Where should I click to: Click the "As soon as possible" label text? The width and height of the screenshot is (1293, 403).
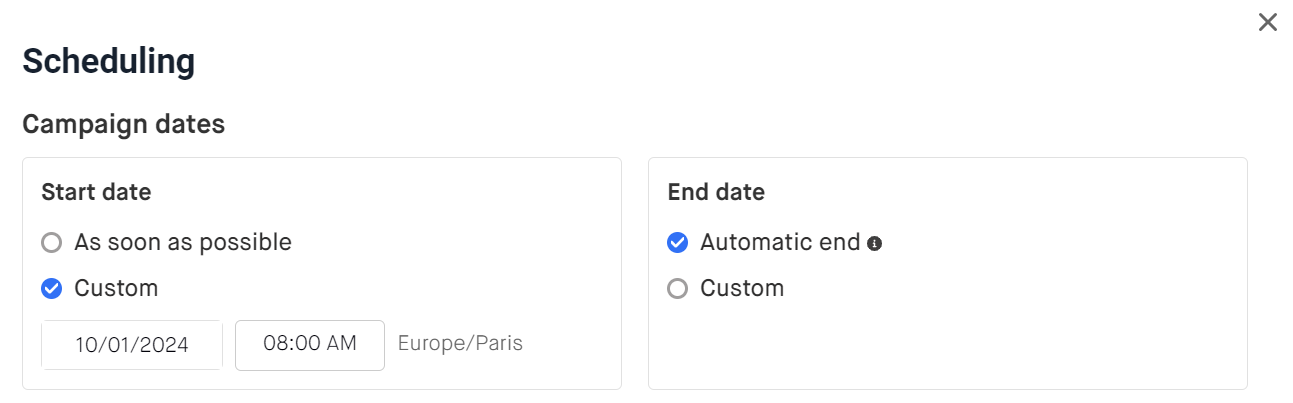[x=183, y=242]
